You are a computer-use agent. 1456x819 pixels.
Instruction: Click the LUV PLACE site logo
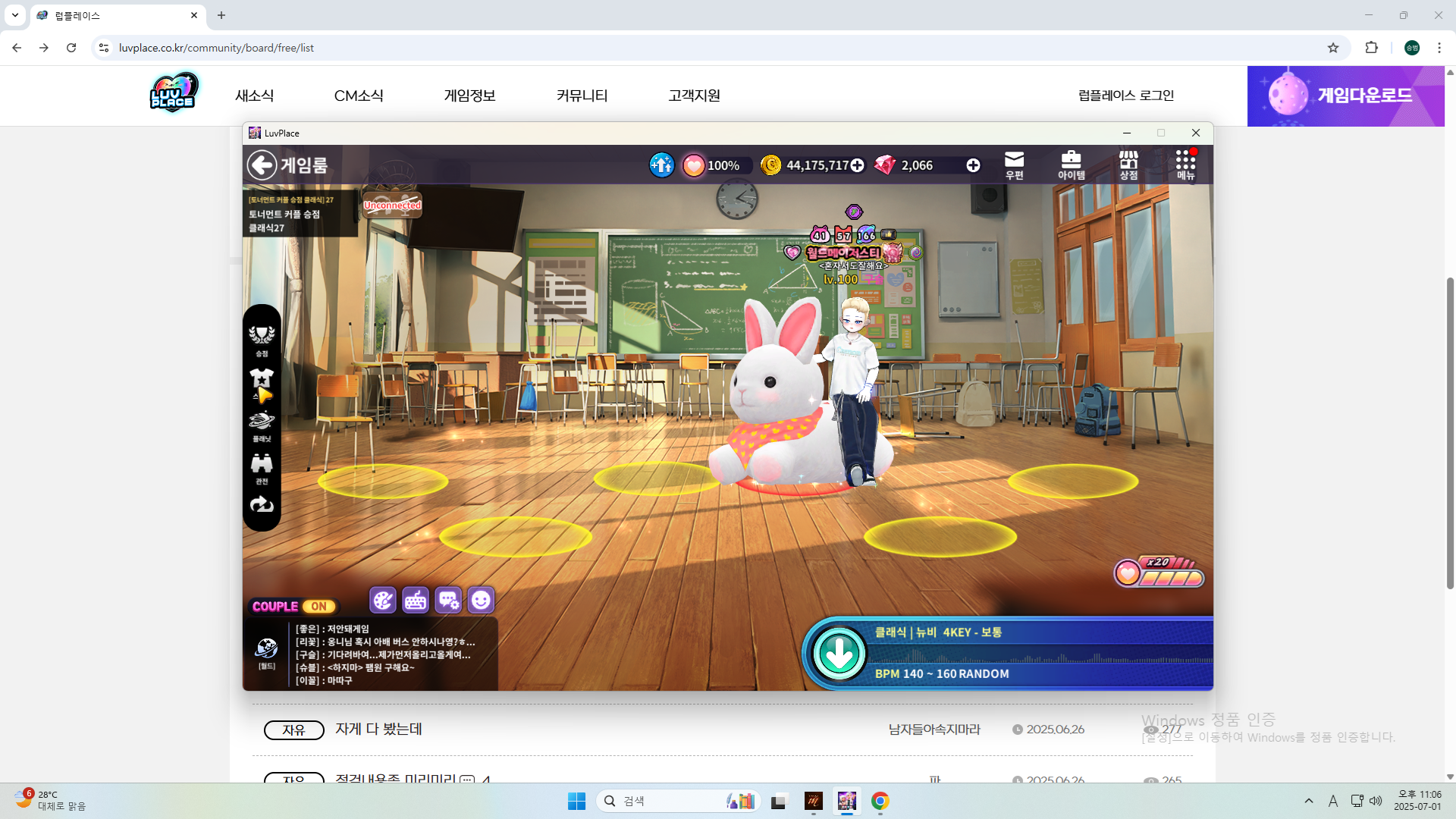[174, 93]
